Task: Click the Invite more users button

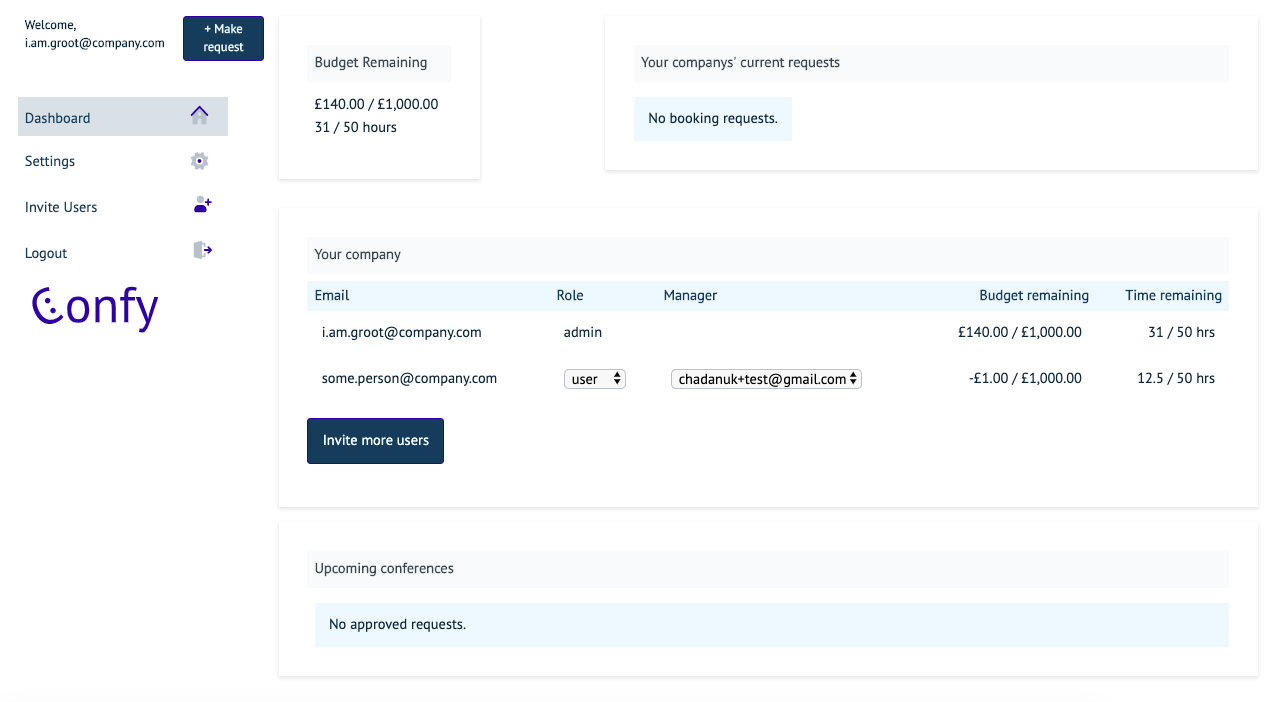Action: tap(375, 441)
